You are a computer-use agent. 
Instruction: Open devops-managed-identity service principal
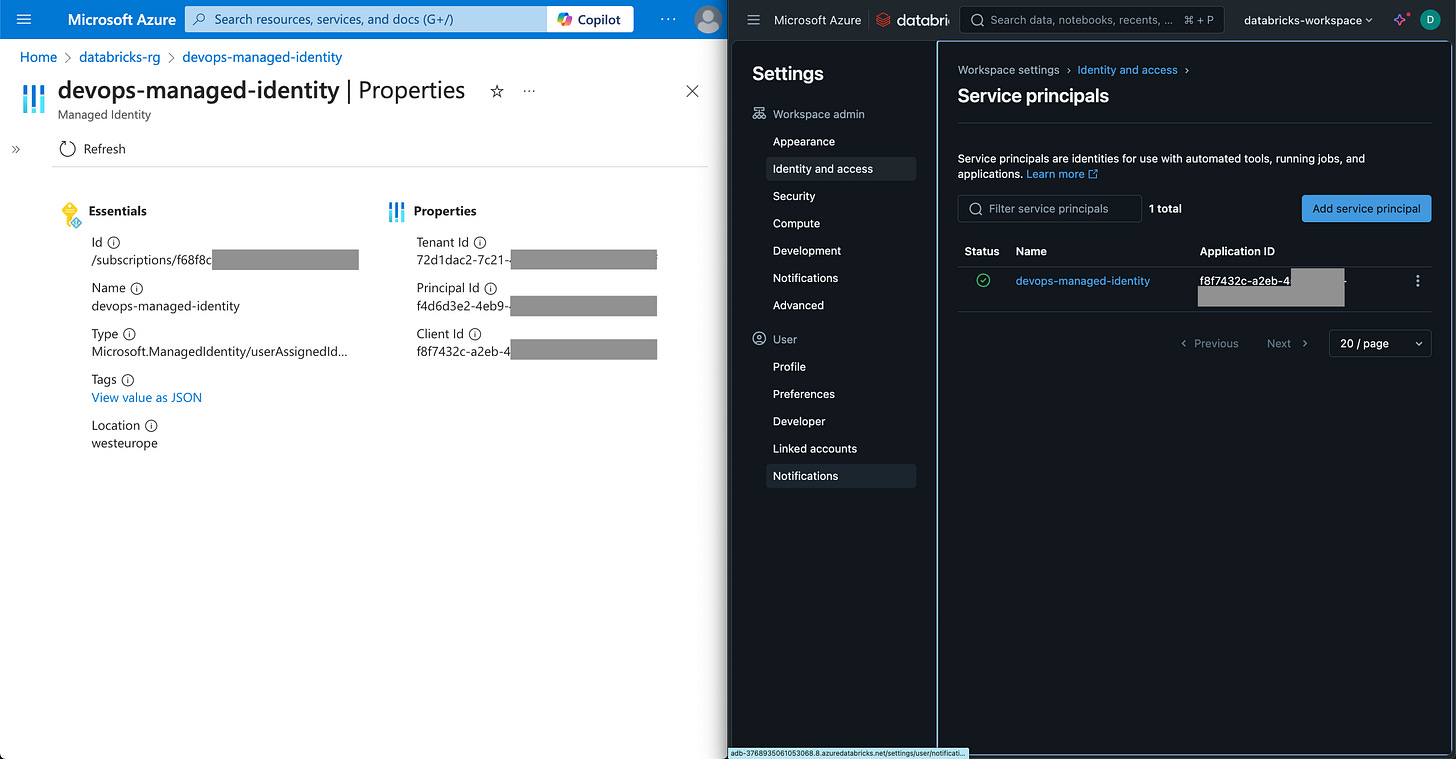(1082, 281)
